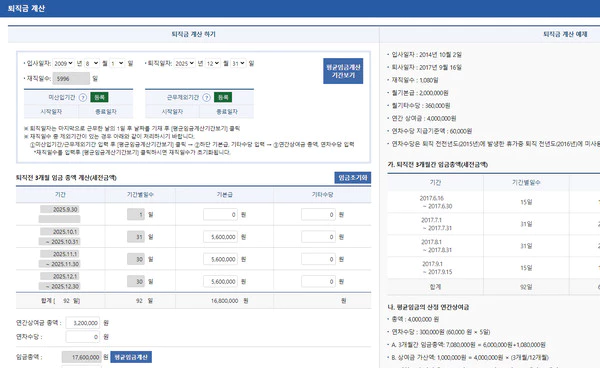
Task: Click the 임금초기화 button
Action: click(x=352, y=178)
